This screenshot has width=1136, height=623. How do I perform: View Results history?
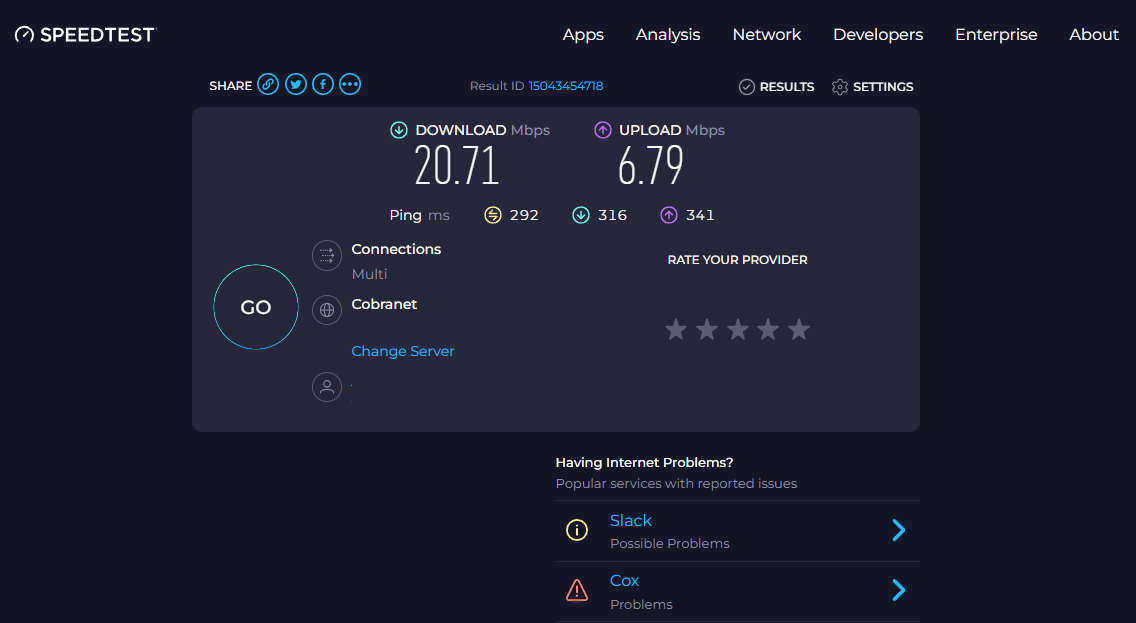776,87
